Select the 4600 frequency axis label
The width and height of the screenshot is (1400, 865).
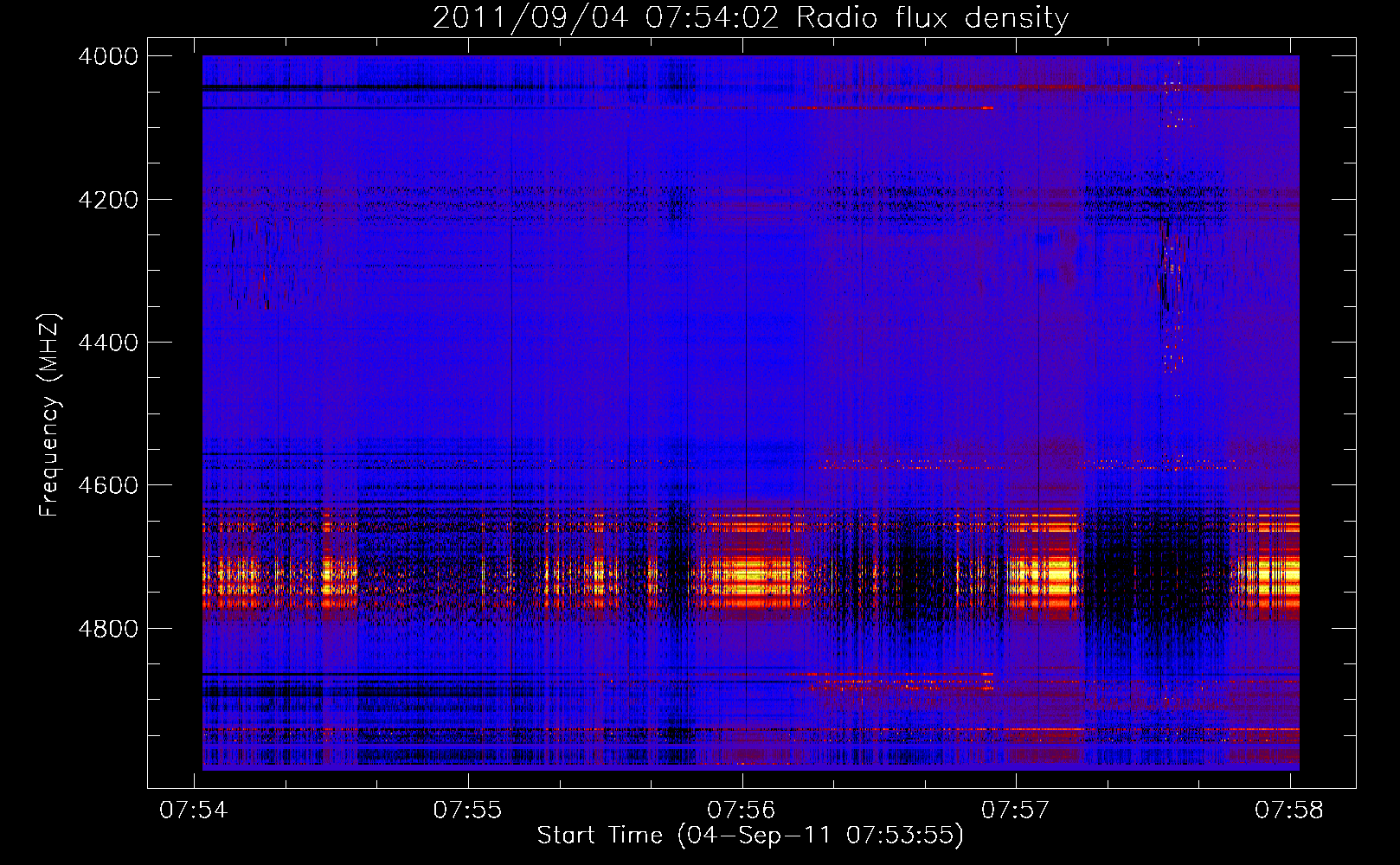(x=107, y=485)
